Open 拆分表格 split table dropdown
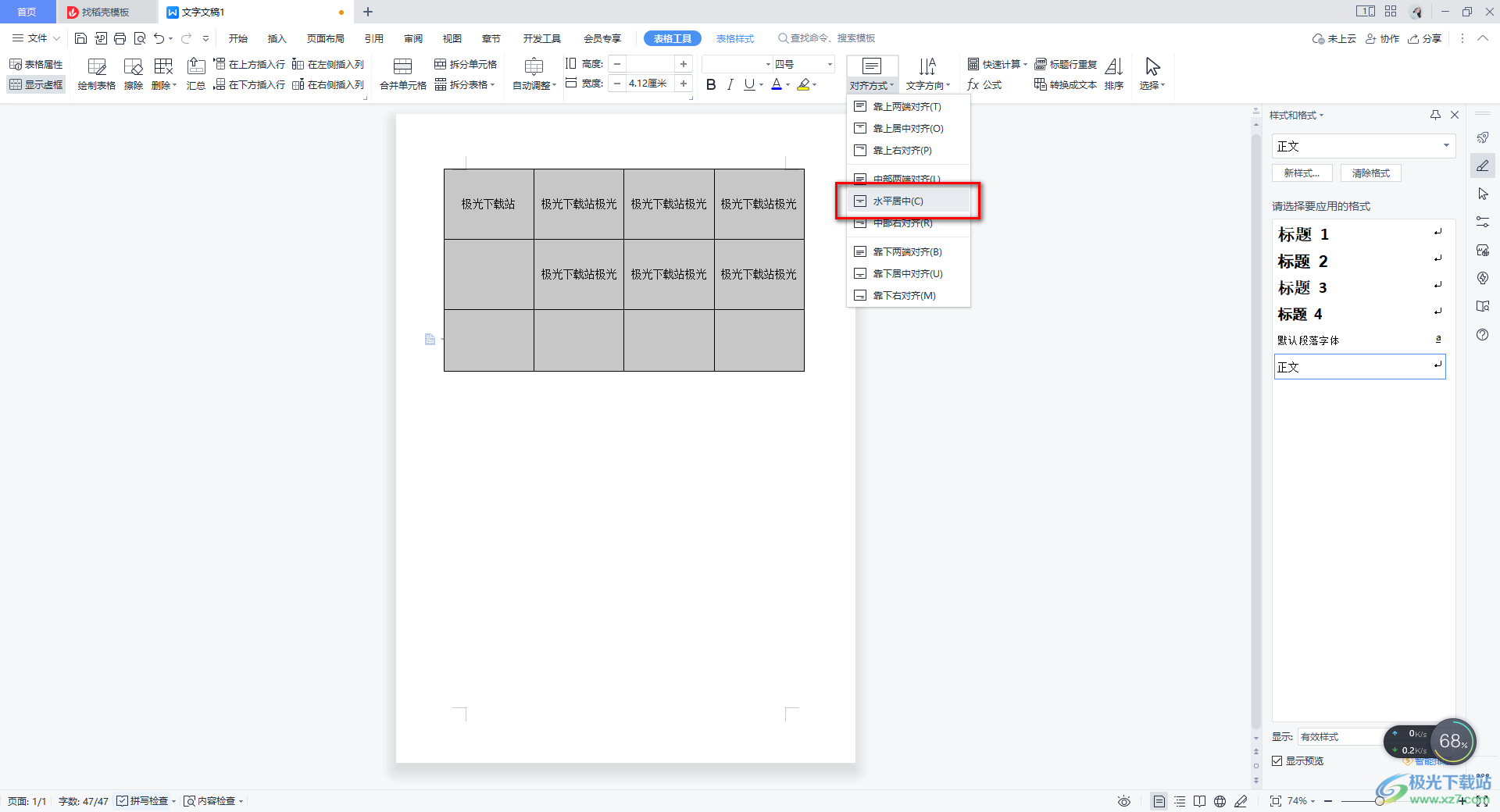 (466, 84)
